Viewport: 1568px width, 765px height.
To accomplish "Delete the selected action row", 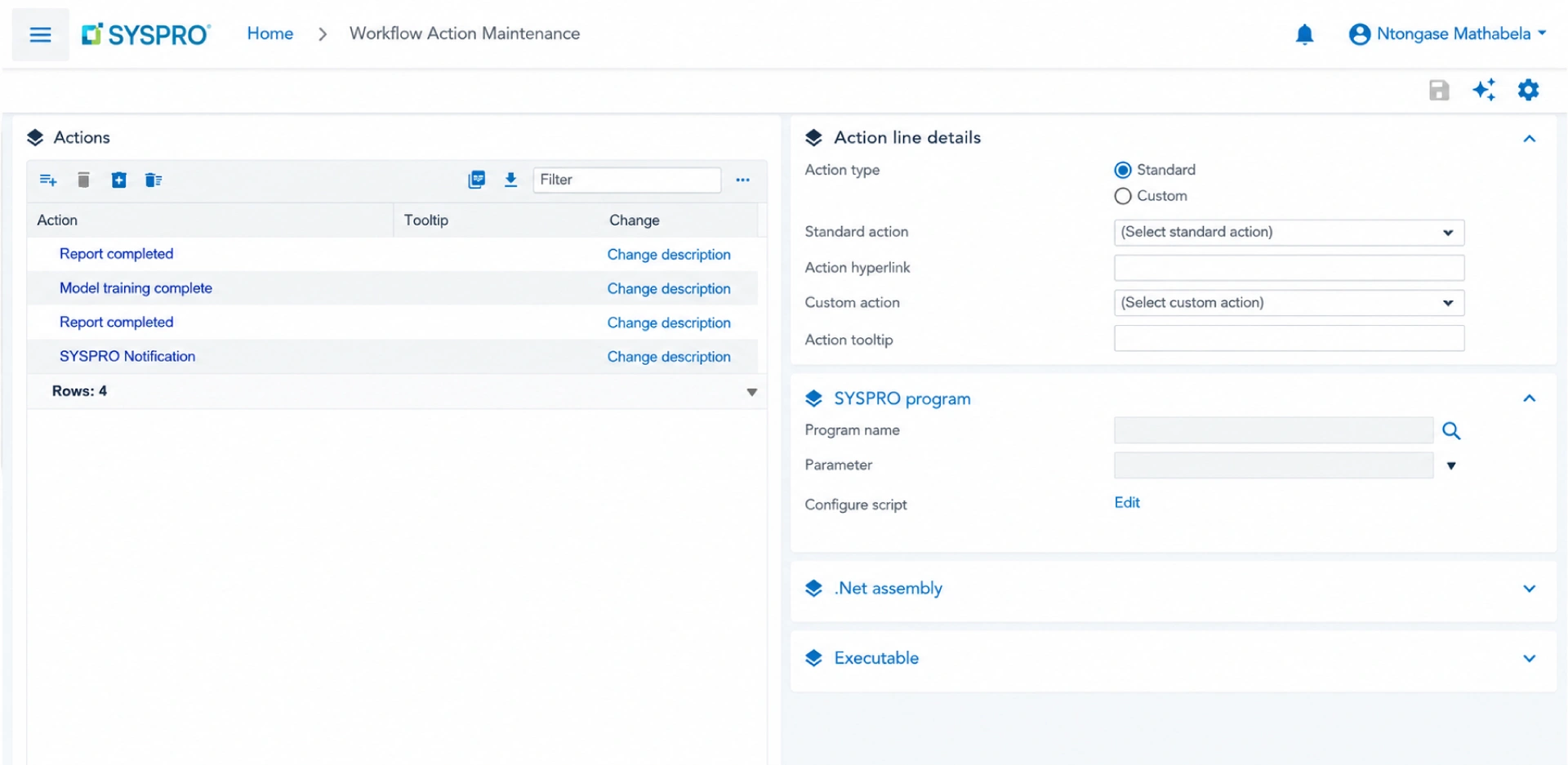I will tap(83, 180).
